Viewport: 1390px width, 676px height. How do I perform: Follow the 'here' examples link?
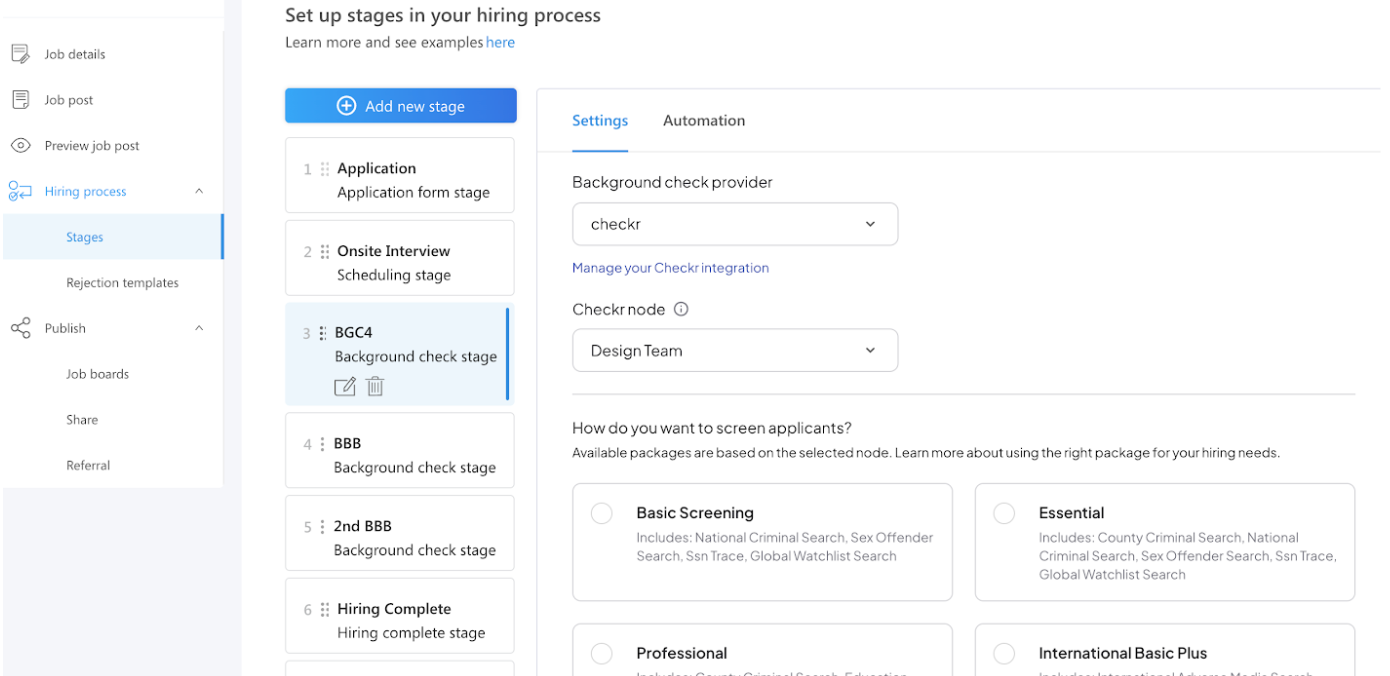pyautogui.click(x=500, y=43)
